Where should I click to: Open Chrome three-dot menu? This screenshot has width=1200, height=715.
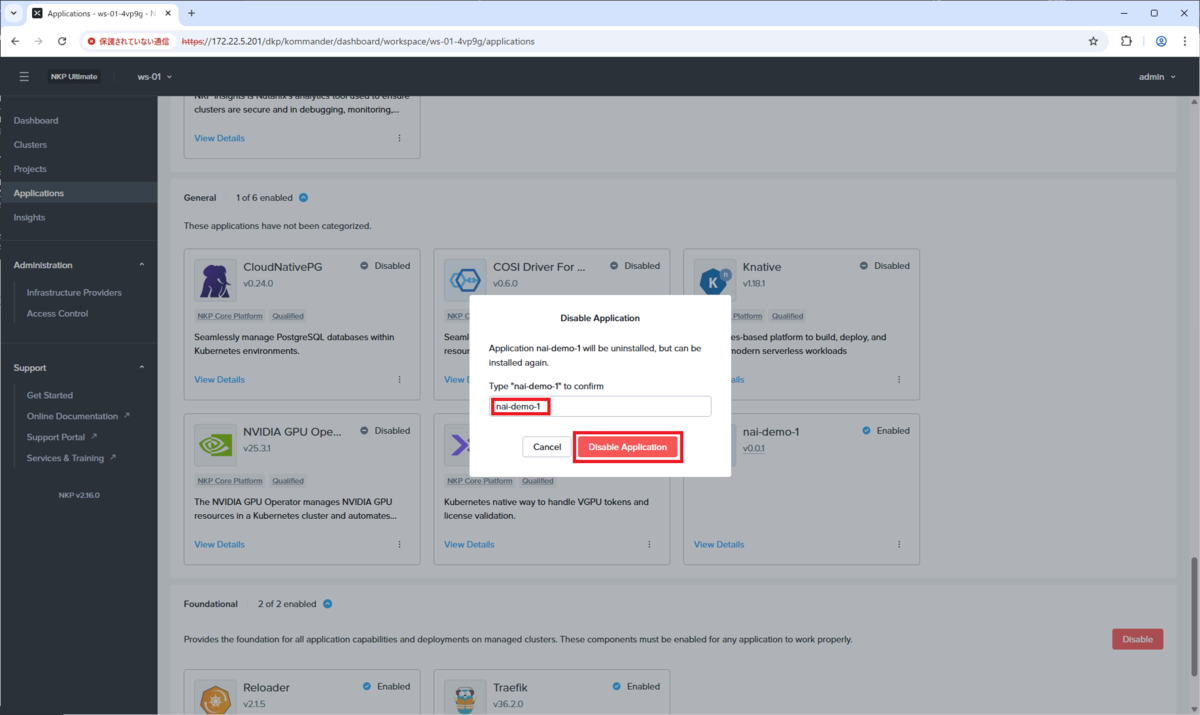[1186, 41]
